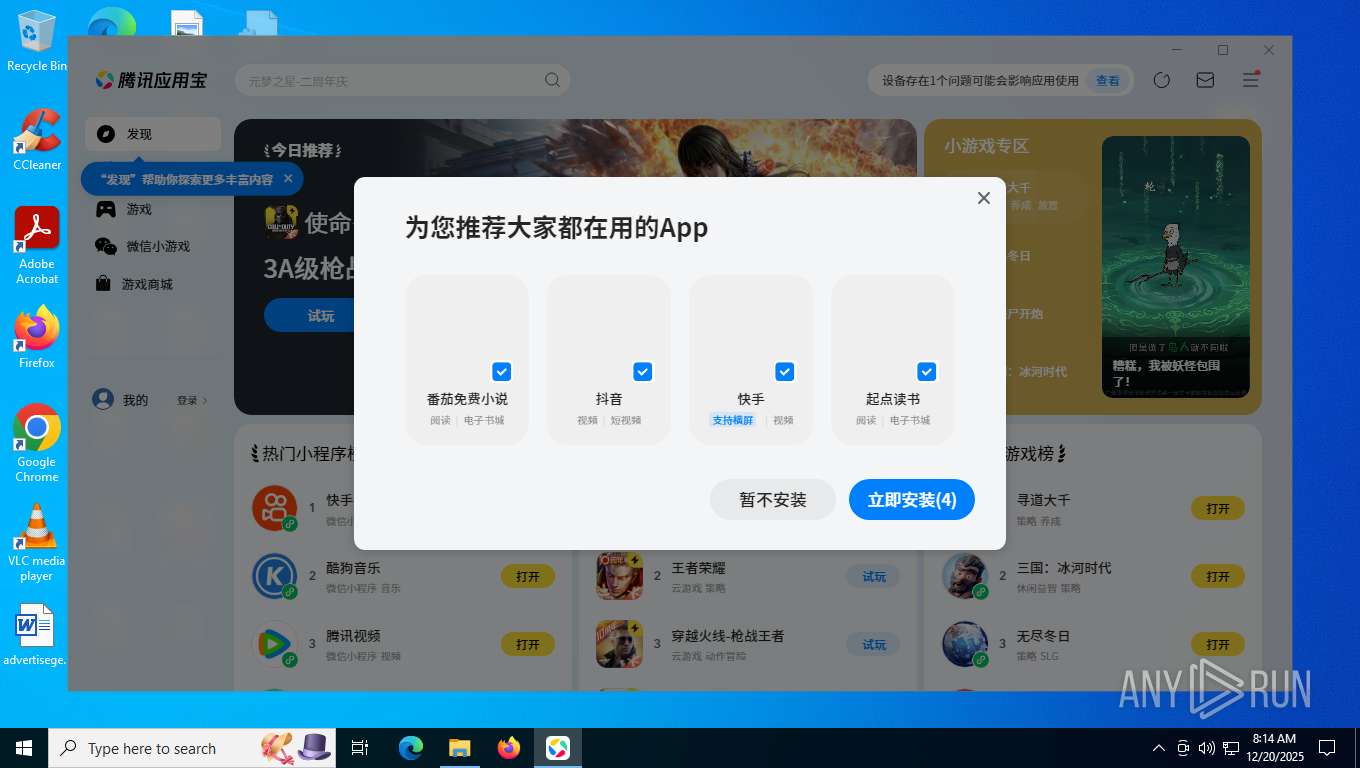Open Windows Start menu
Viewport: 1360px width, 768px height.
pos(24,748)
